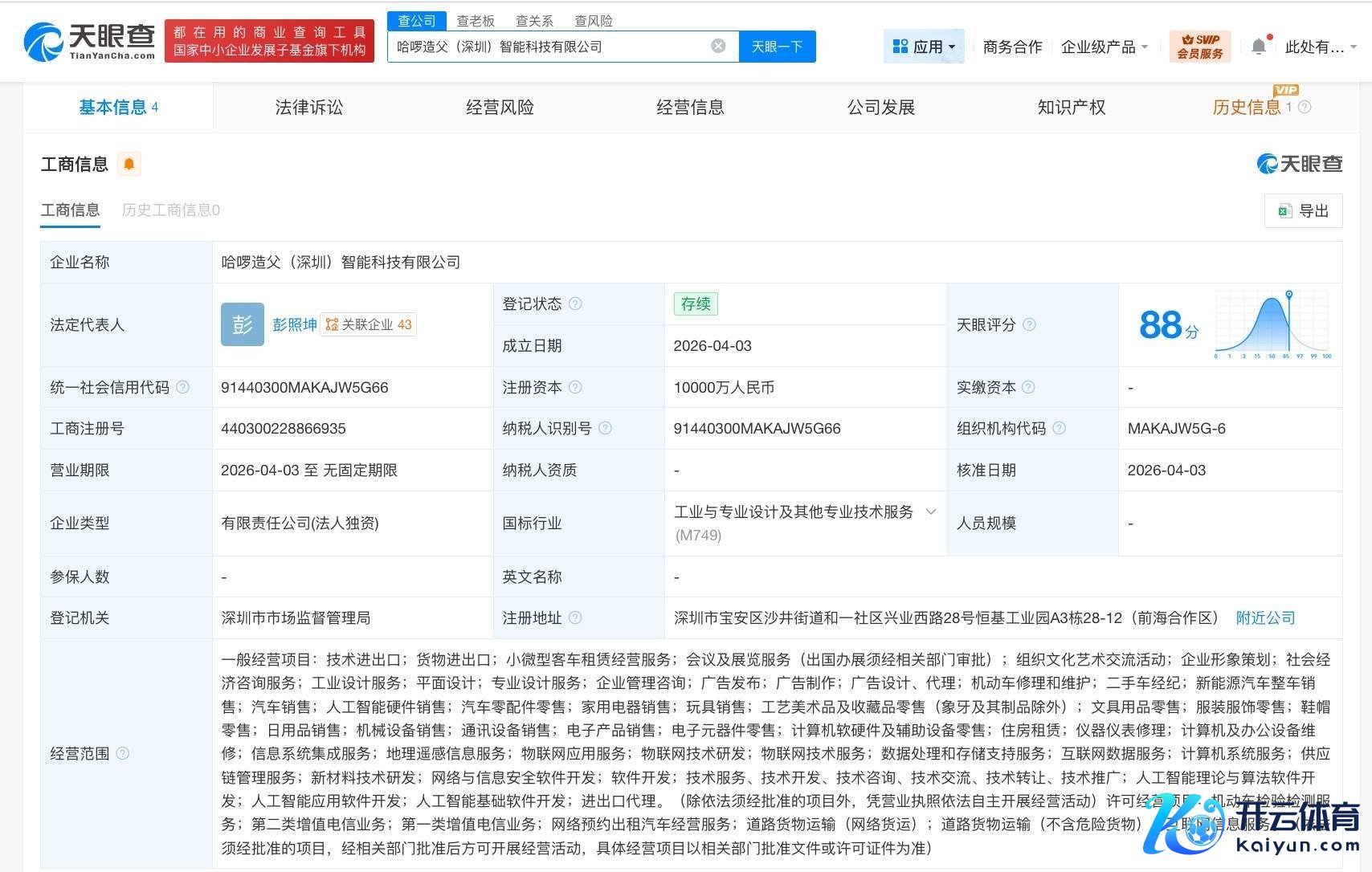Open the 应用 dropdown menu
The width and height of the screenshot is (1372, 872).
[x=924, y=47]
